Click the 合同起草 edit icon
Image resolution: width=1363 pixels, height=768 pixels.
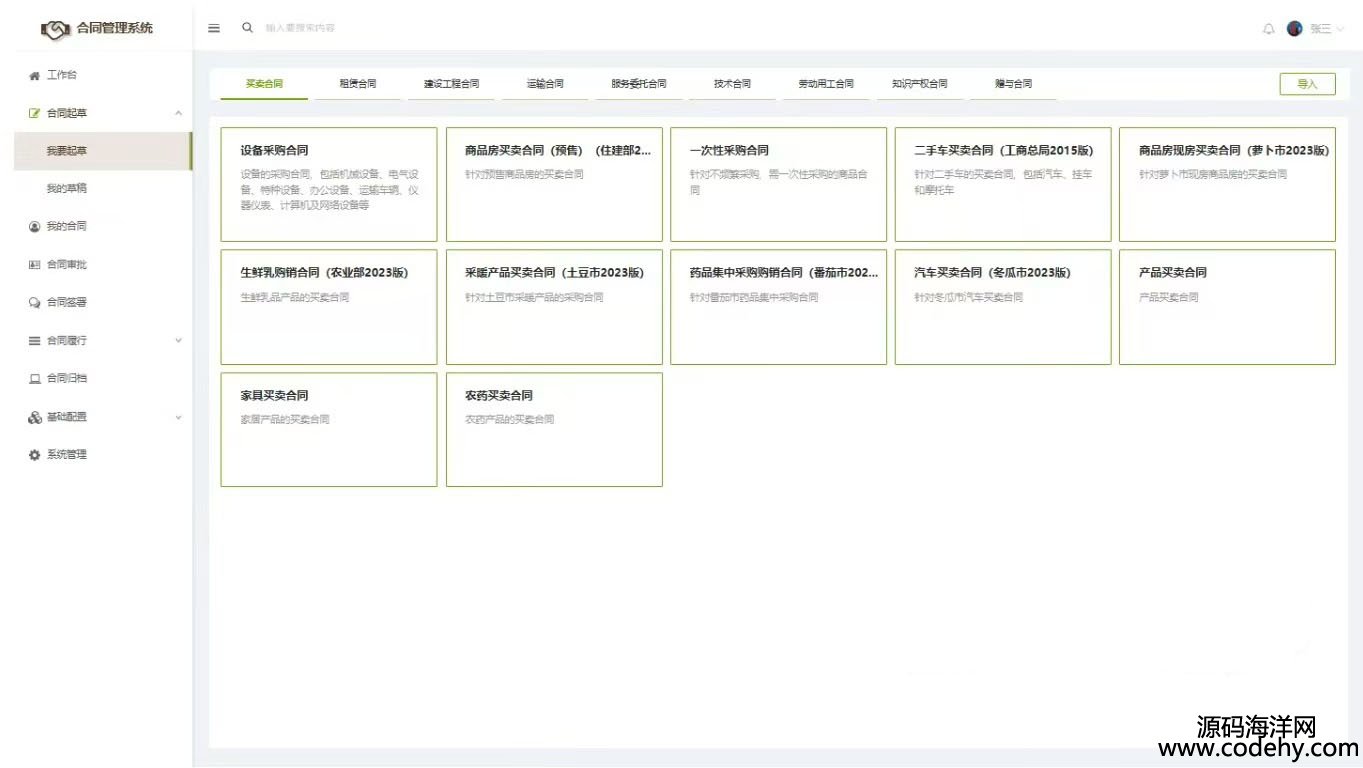coord(35,113)
